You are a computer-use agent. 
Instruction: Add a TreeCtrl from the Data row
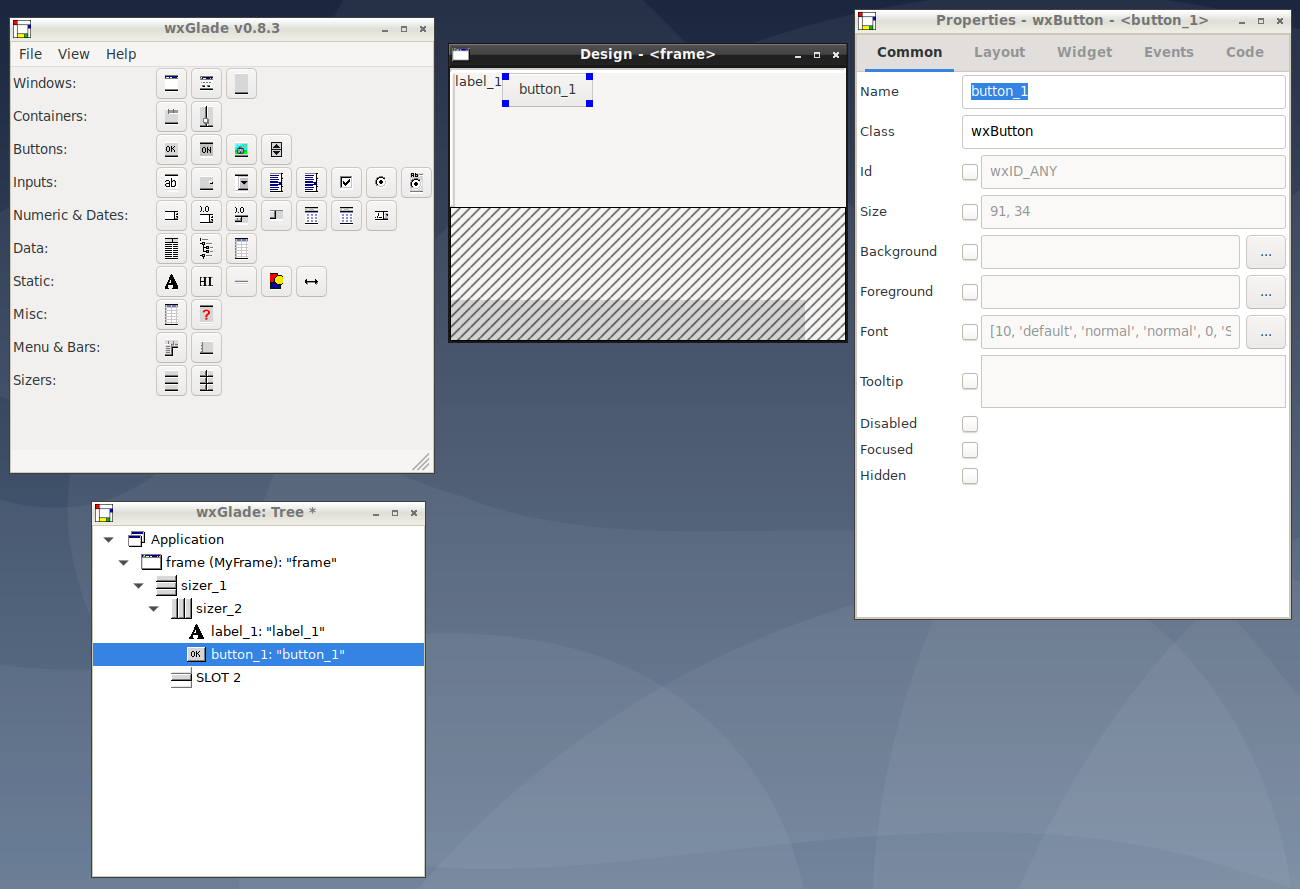[207, 249]
